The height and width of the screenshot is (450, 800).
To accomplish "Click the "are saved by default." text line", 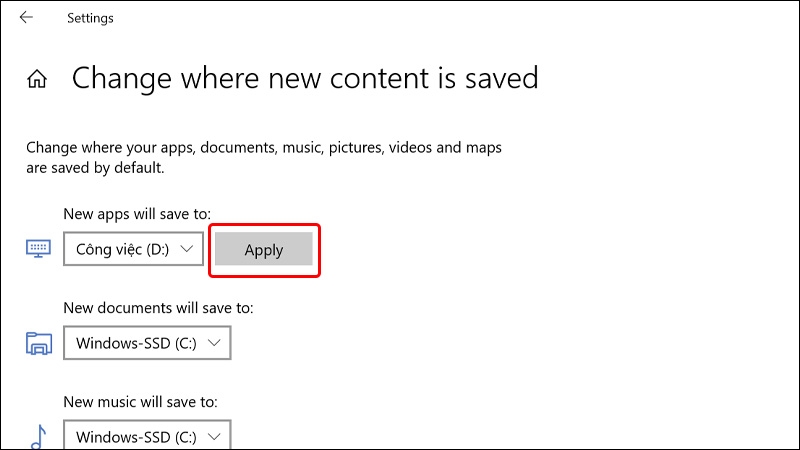I will click(x=95, y=168).
